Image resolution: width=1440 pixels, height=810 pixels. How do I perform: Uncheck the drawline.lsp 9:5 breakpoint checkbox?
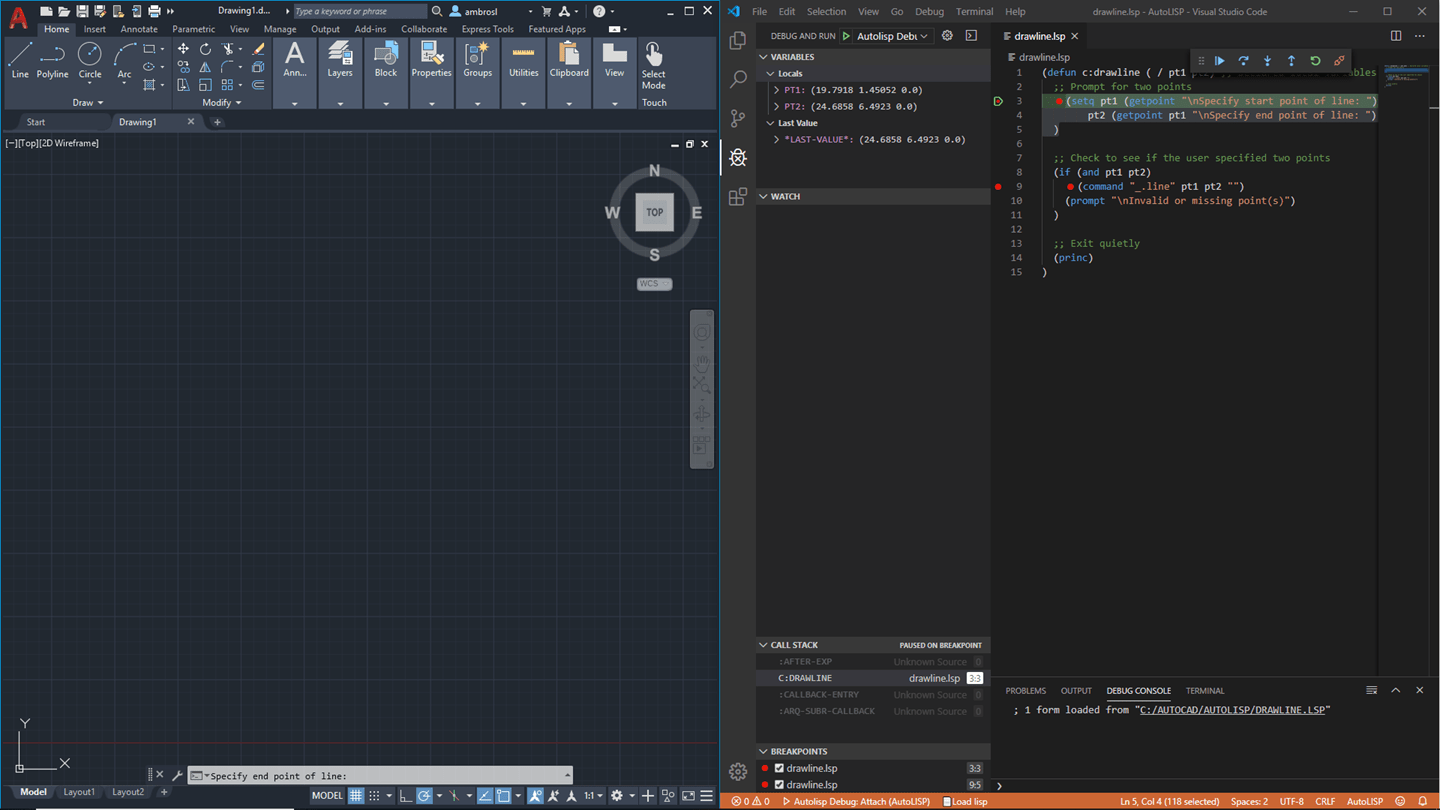pos(780,785)
